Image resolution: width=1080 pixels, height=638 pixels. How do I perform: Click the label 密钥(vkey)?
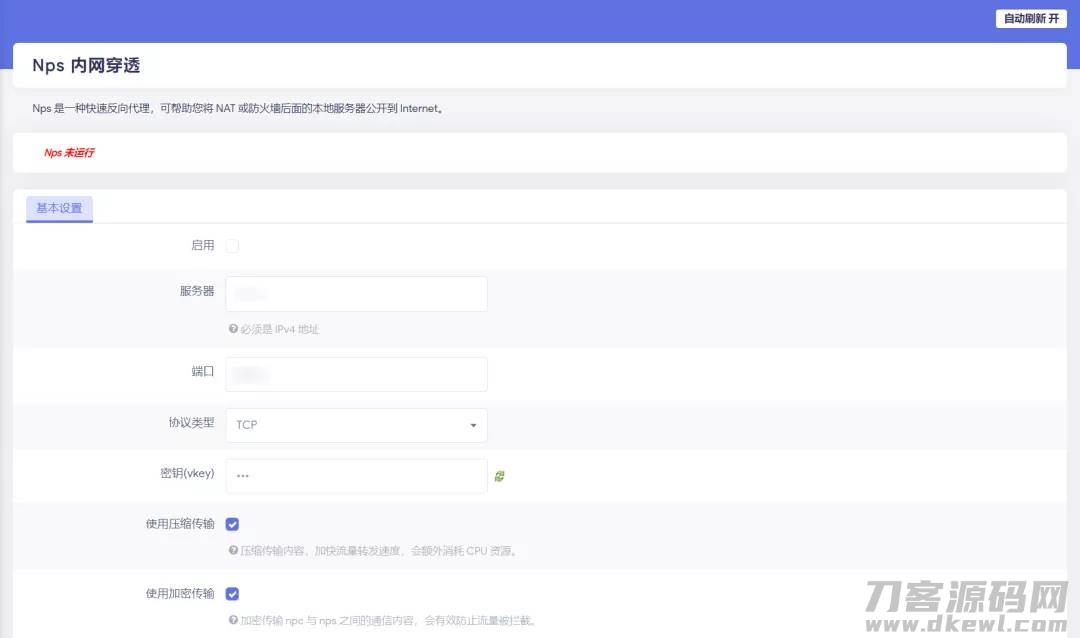tap(187, 473)
